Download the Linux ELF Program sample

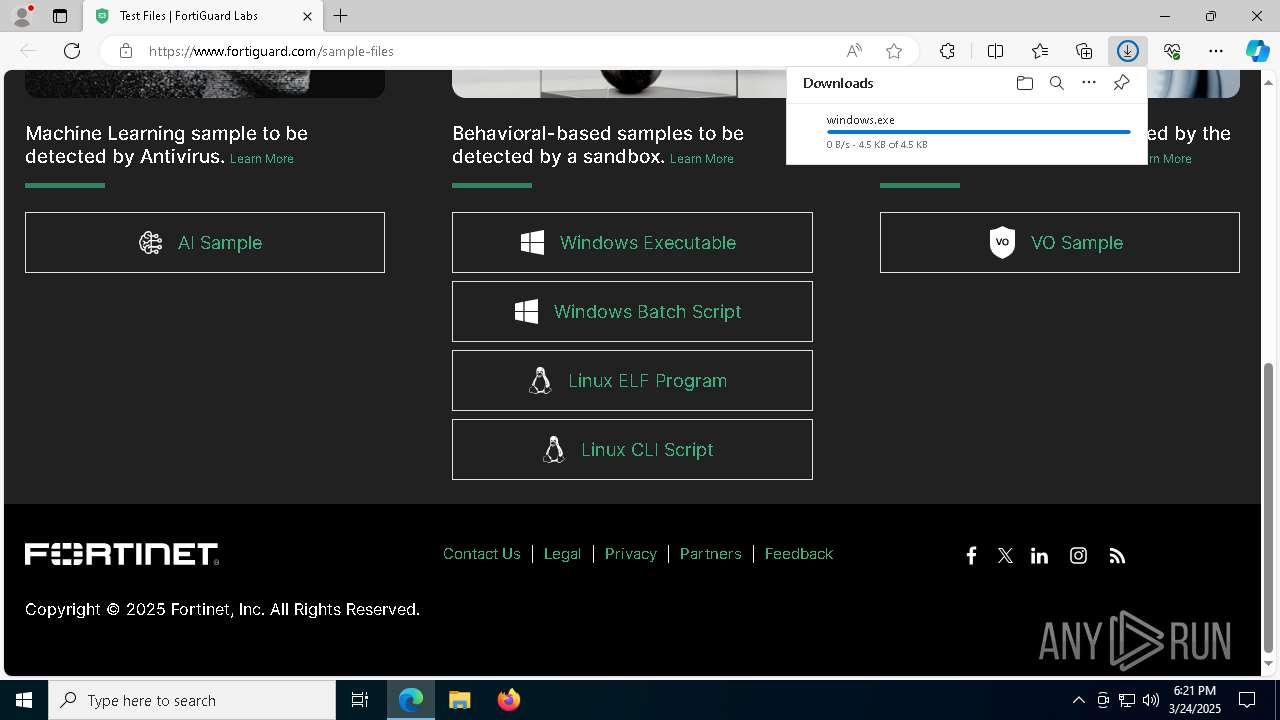(x=632, y=380)
